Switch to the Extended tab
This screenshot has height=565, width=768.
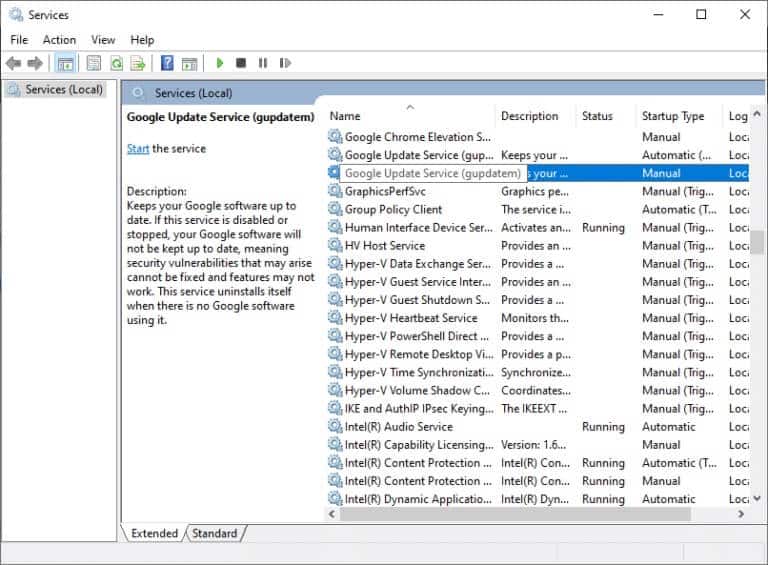point(154,533)
